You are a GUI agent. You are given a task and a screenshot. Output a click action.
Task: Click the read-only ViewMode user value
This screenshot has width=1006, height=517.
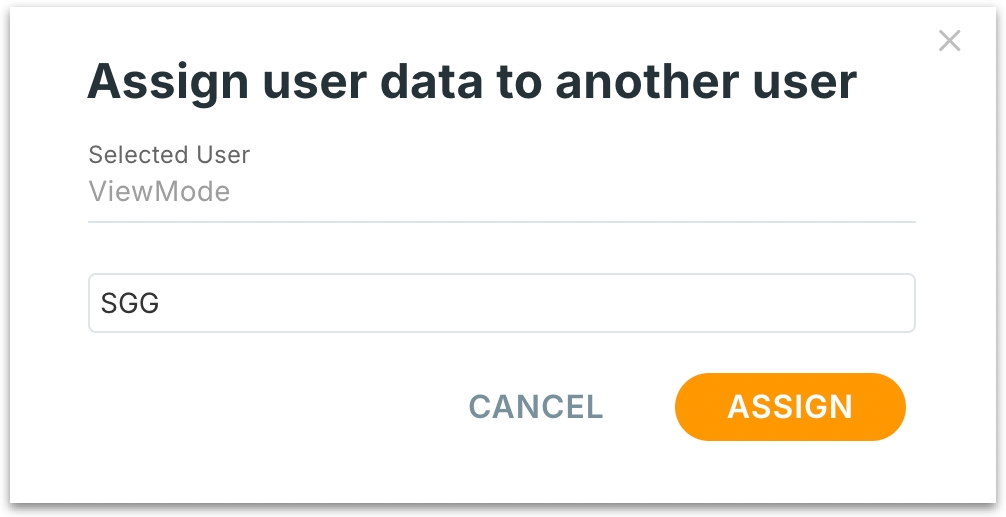click(160, 191)
